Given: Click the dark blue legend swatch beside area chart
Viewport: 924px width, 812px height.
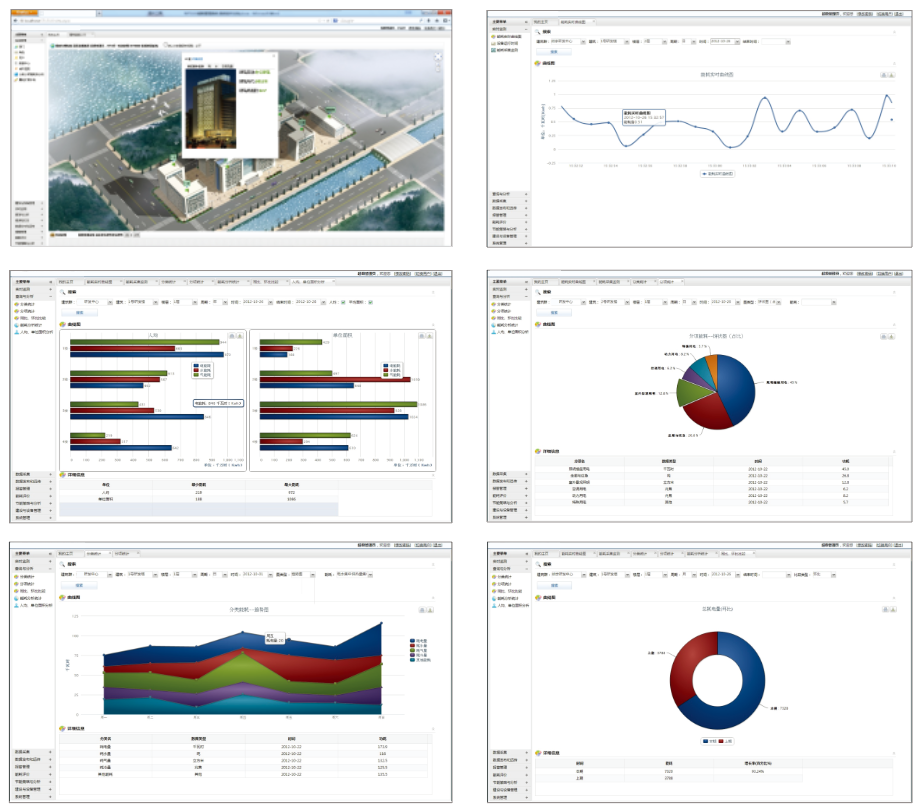Looking at the screenshot, I should [x=413, y=640].
